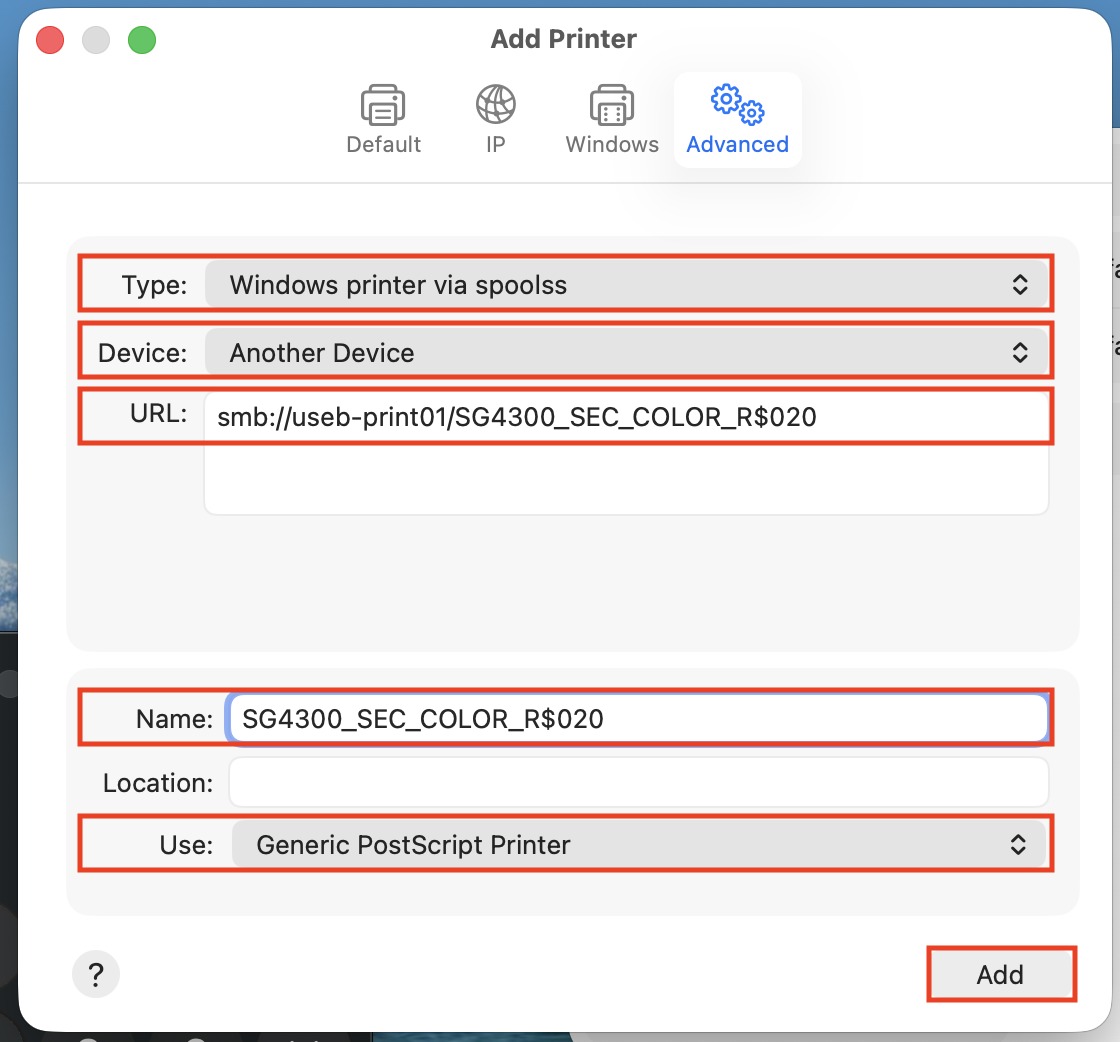
Task: Click the Advanced gears icon
Action: tap(737, 103)
